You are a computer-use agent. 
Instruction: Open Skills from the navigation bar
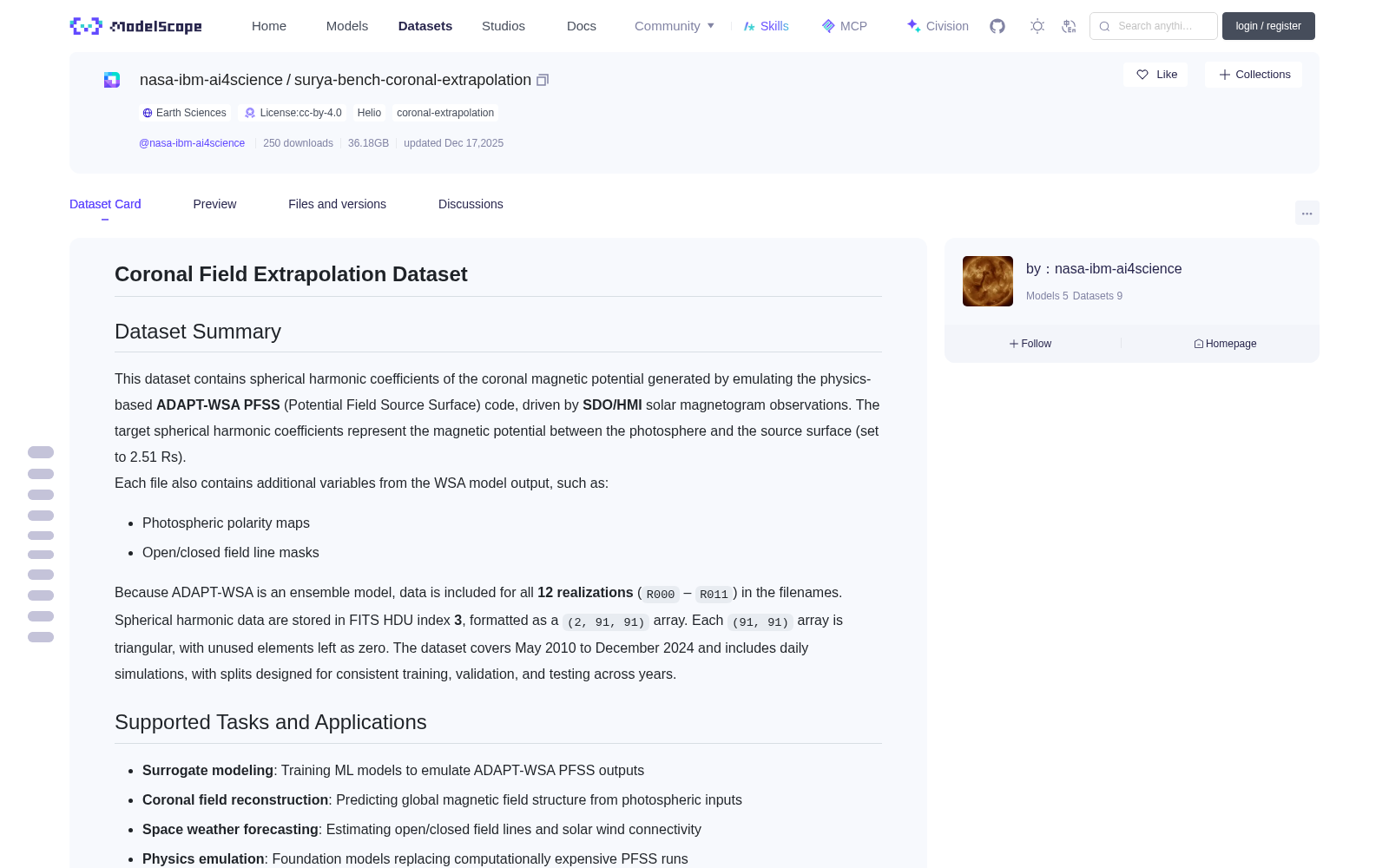pyautogui.click(x=766, y=26)
